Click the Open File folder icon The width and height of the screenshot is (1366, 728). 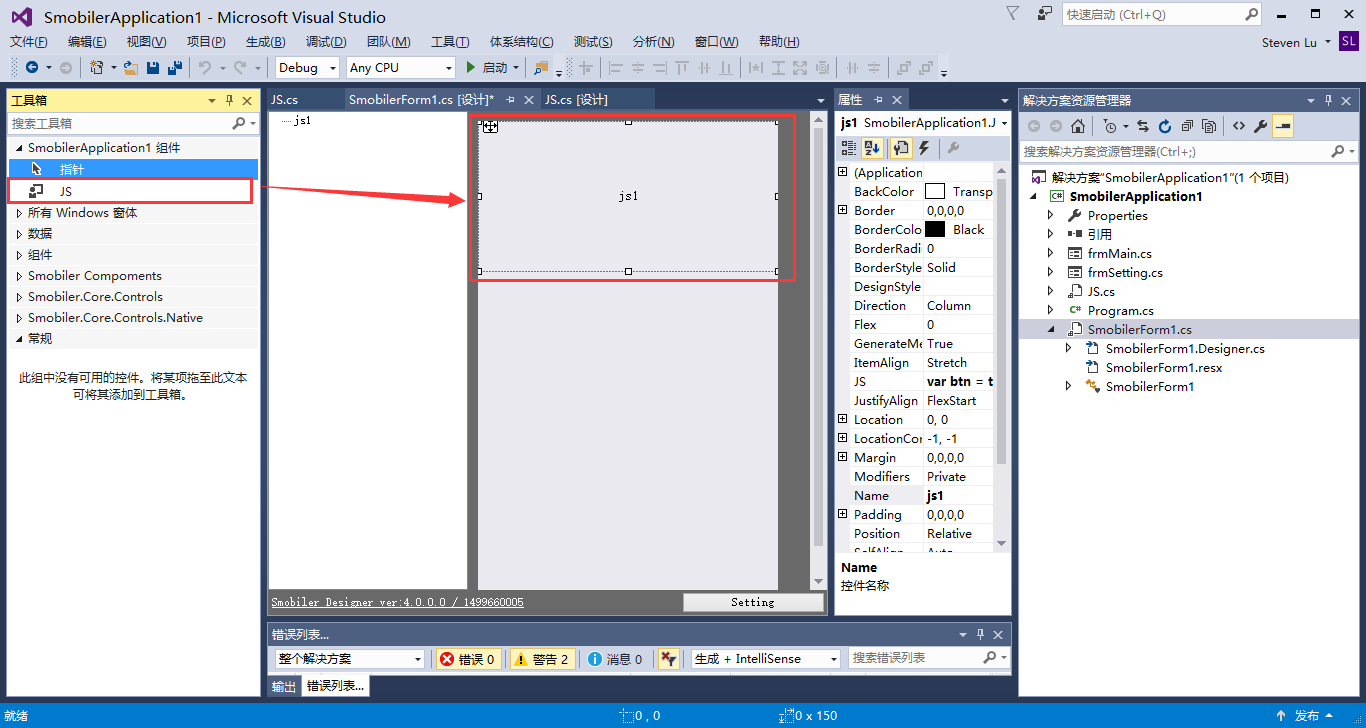[131, 68]
